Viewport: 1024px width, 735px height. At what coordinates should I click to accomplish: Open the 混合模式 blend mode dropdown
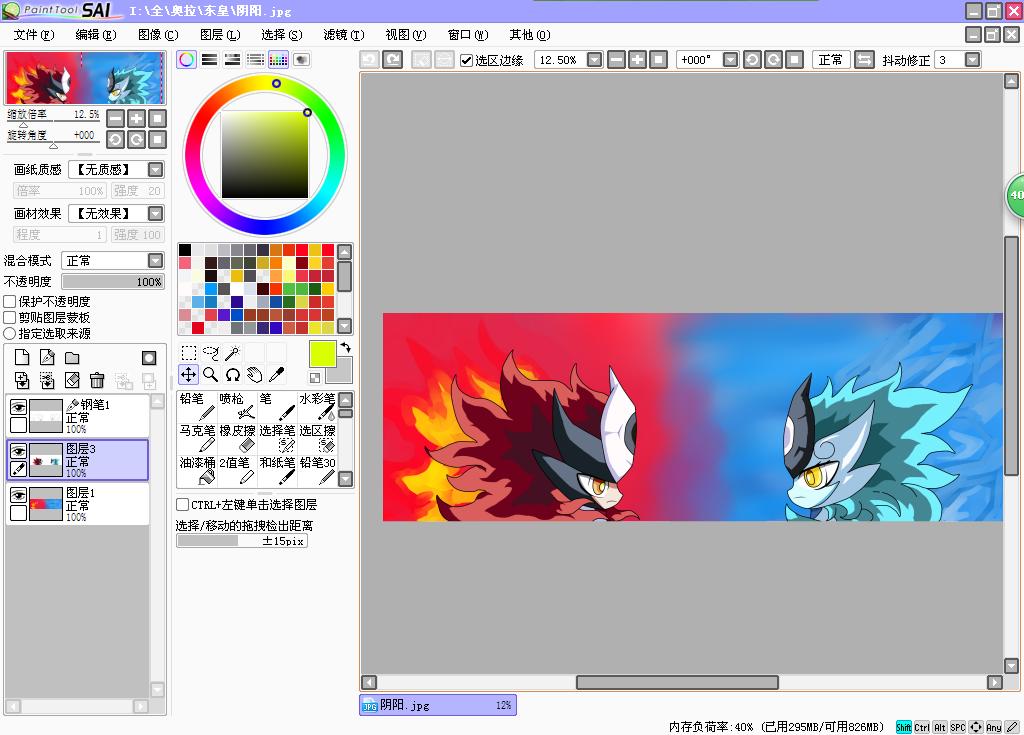[155, 261]
